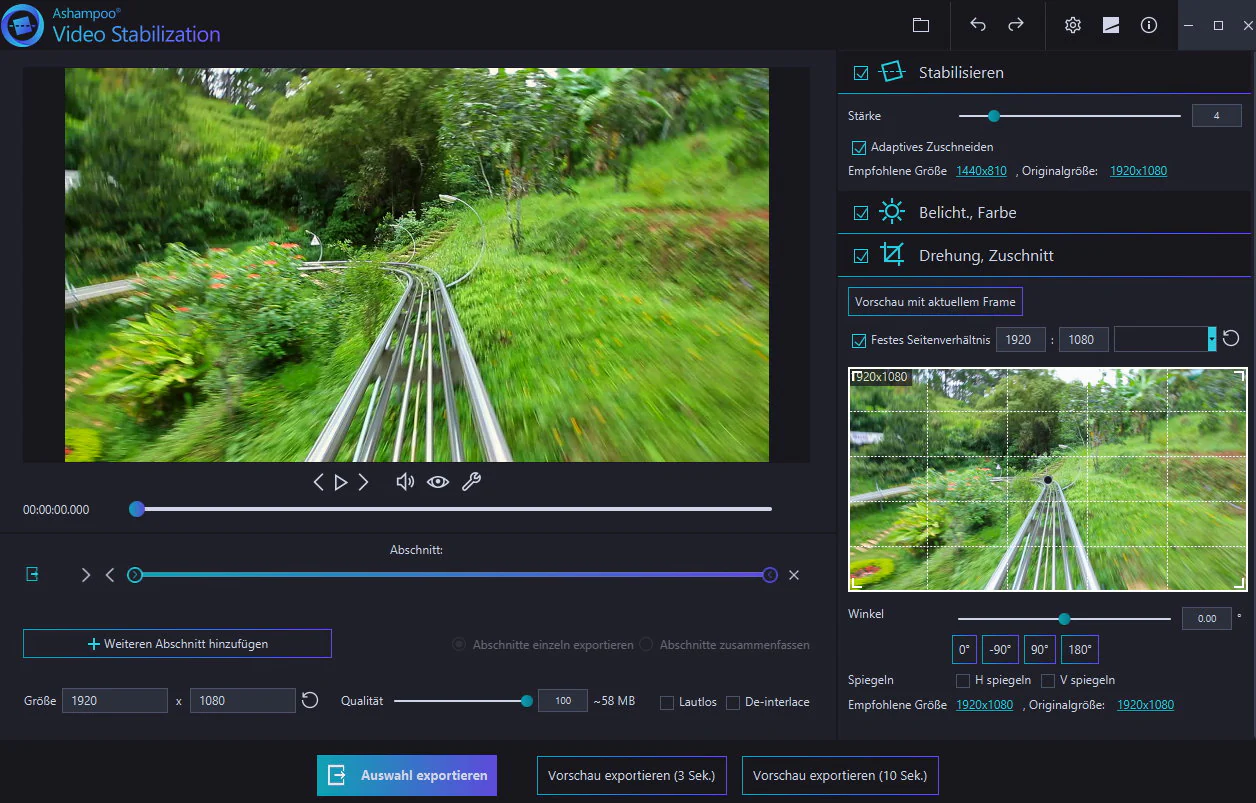Rotate to 90° preset
The height and width of the screenshot is (803, 1256).
click(x=1039, y=649)
